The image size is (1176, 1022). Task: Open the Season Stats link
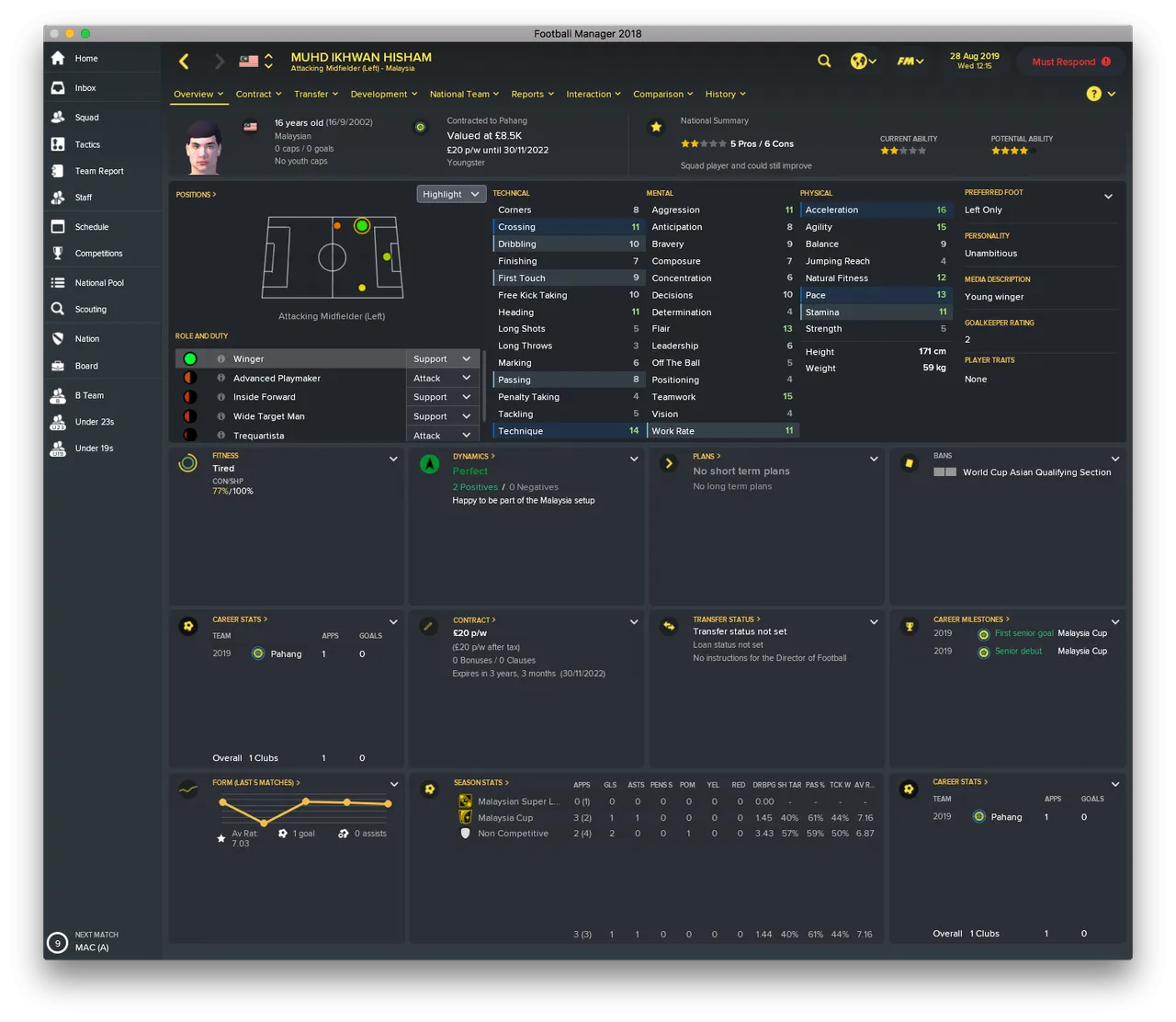click(x=481, y=783)
